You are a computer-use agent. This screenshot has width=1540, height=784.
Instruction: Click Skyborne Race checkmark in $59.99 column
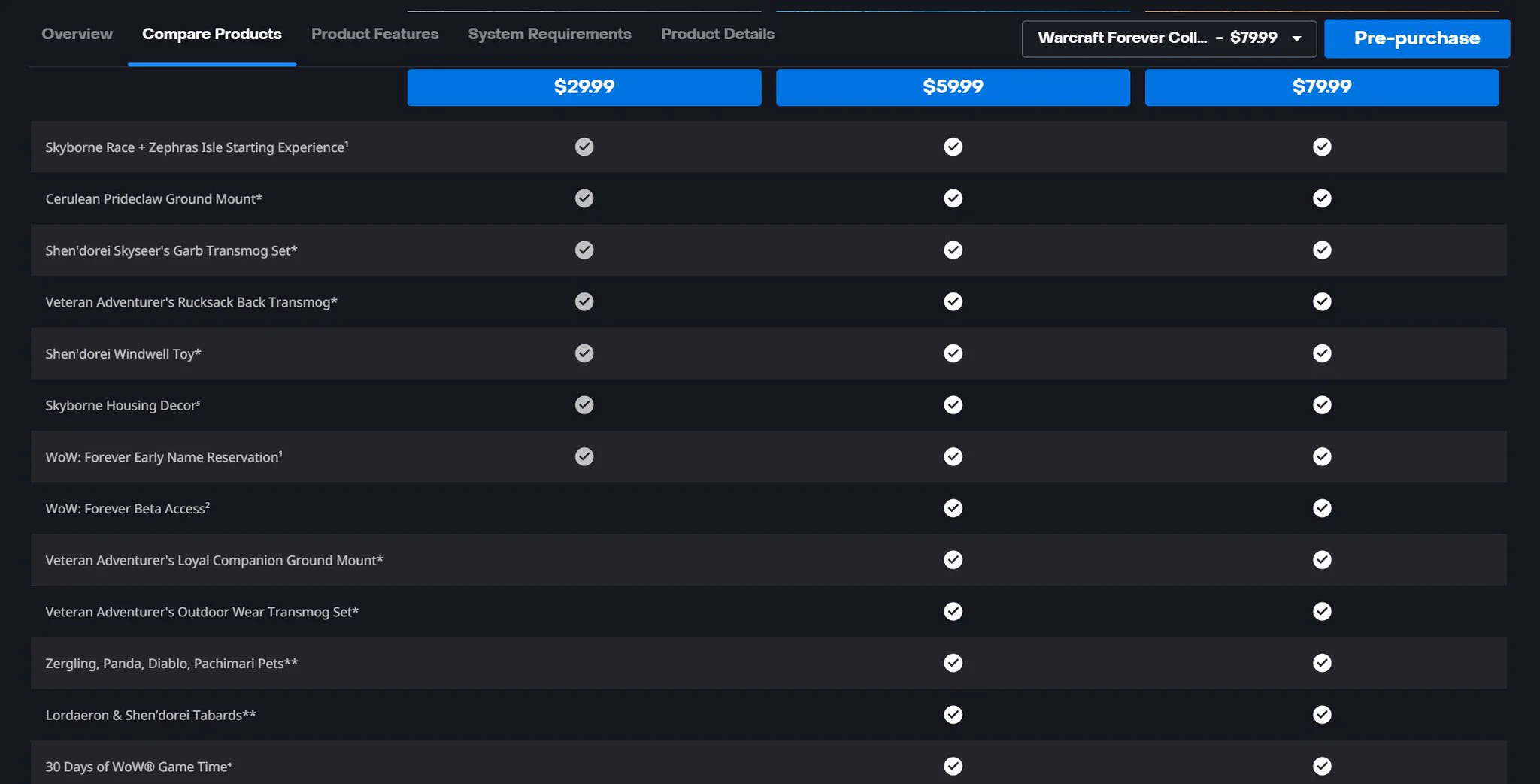(x=953, y=147)
